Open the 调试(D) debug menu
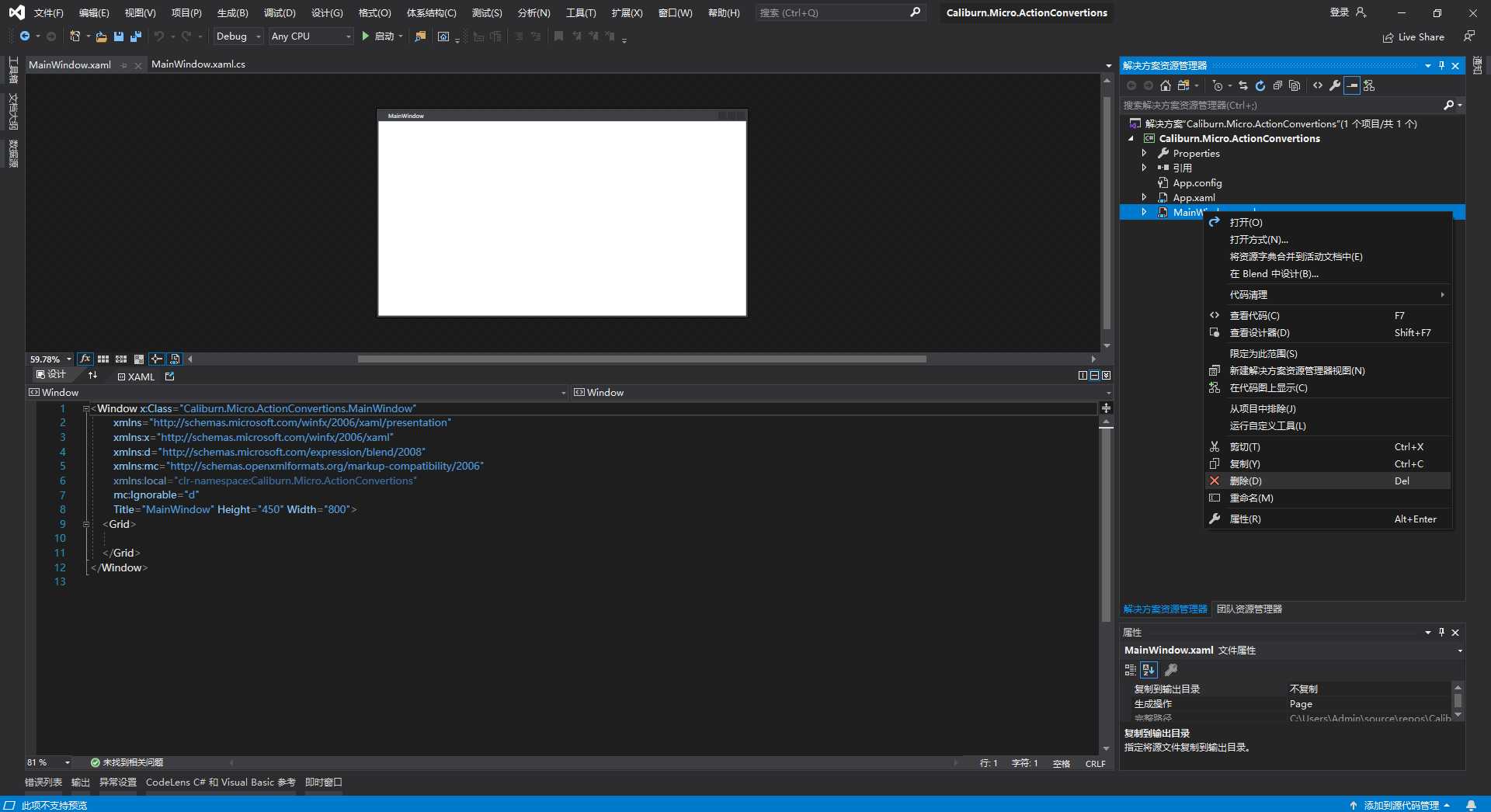Viewport: 1491px width, 812px height. (x=280, y=13)
